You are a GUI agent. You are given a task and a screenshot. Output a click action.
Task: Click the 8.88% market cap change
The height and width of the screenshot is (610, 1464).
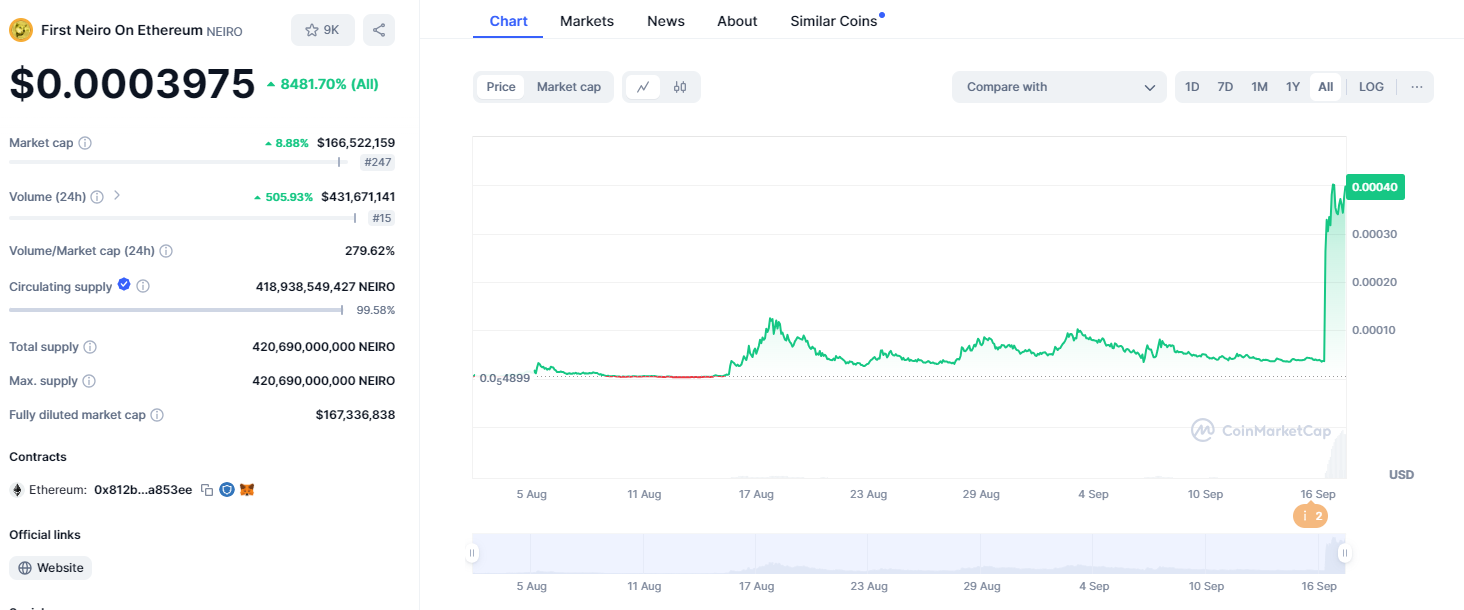(x=287, y=143)
